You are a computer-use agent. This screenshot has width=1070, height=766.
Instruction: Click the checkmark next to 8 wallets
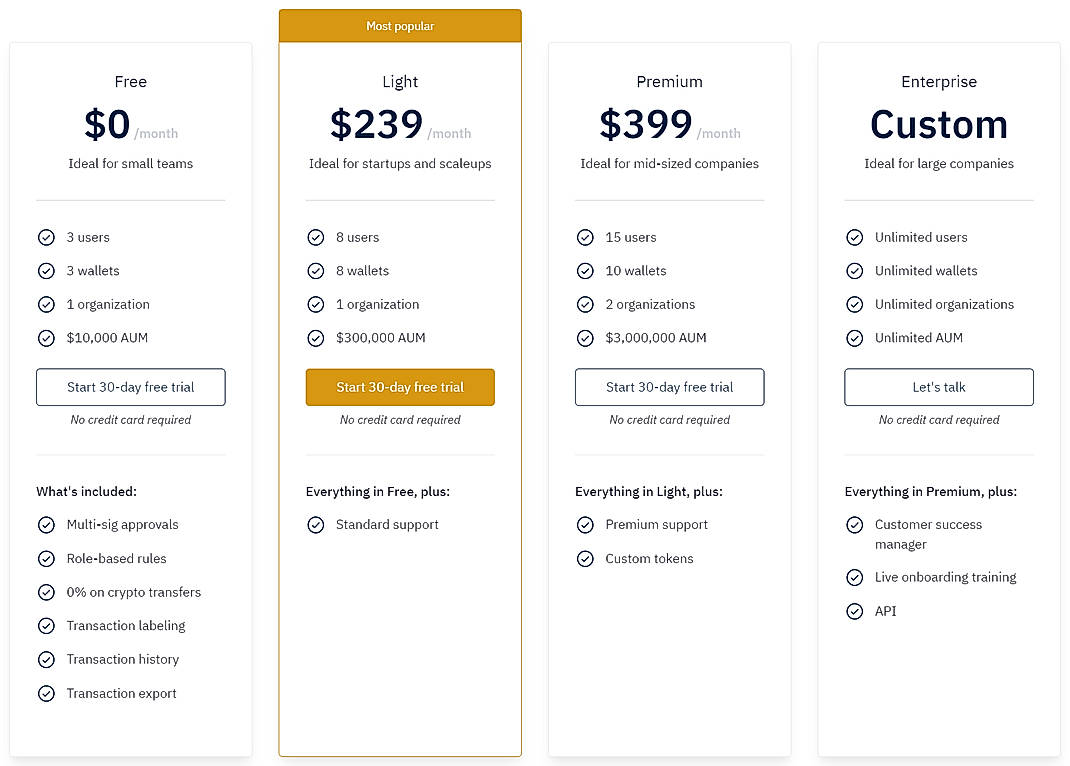(x=316, y=271)
